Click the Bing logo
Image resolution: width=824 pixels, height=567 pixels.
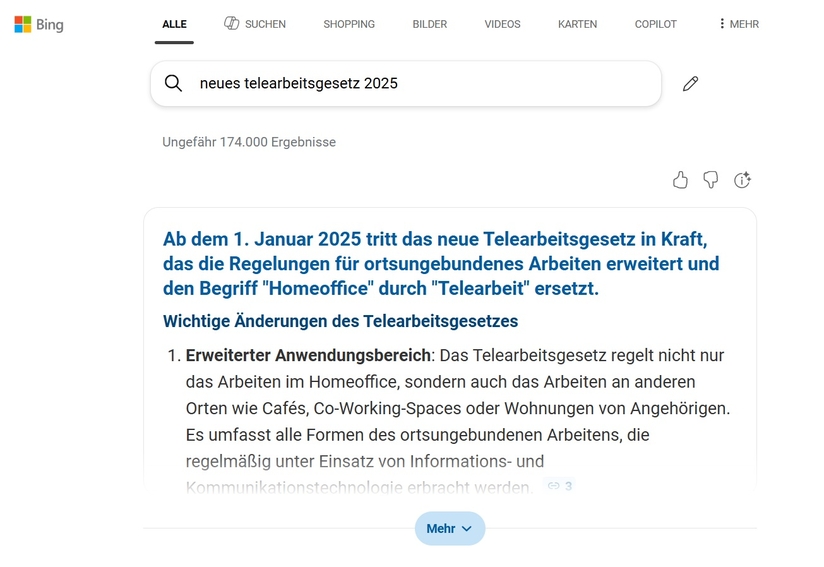tap(39, 24)
